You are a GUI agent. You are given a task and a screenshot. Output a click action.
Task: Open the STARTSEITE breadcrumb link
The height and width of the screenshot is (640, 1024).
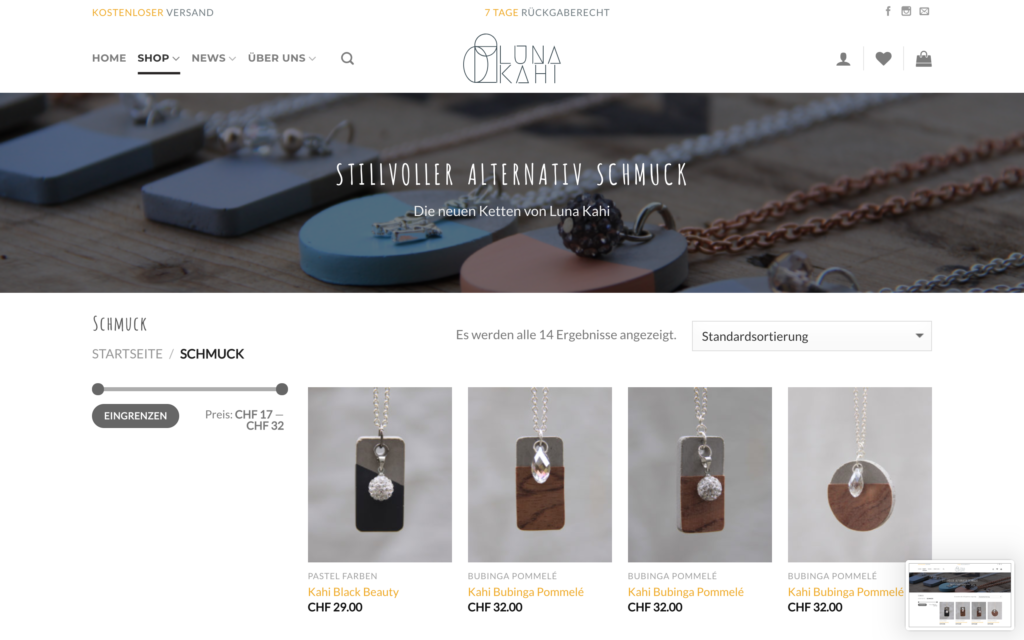(x=127, y=354)
